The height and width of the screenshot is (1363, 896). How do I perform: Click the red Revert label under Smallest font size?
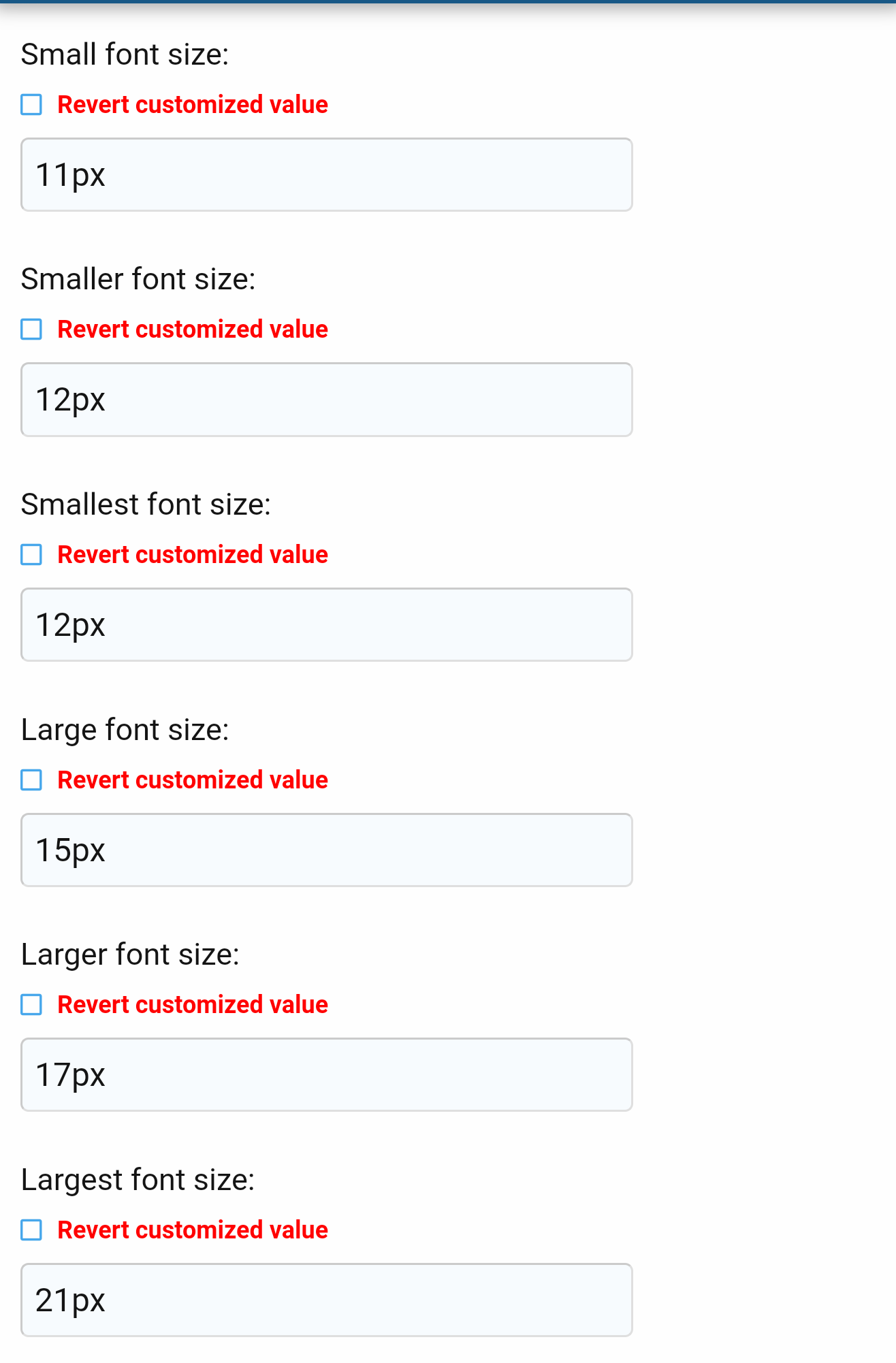(191, 555)
